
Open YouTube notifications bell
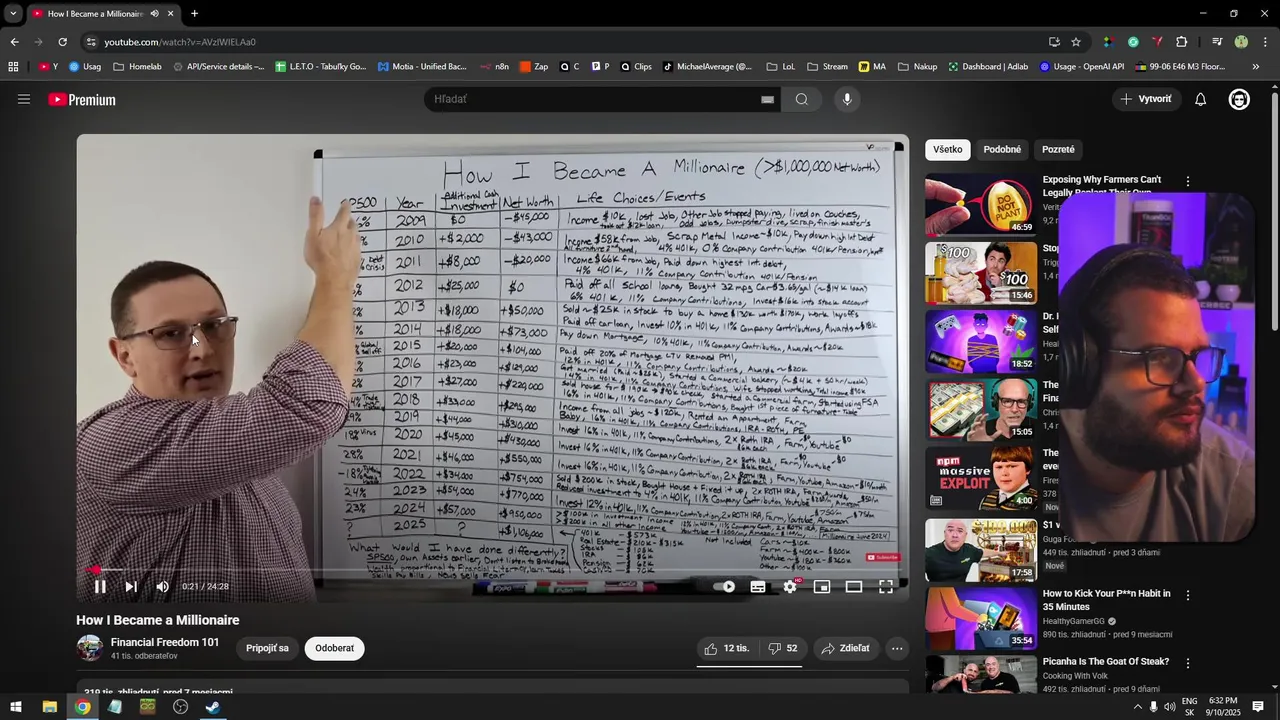1201,99
